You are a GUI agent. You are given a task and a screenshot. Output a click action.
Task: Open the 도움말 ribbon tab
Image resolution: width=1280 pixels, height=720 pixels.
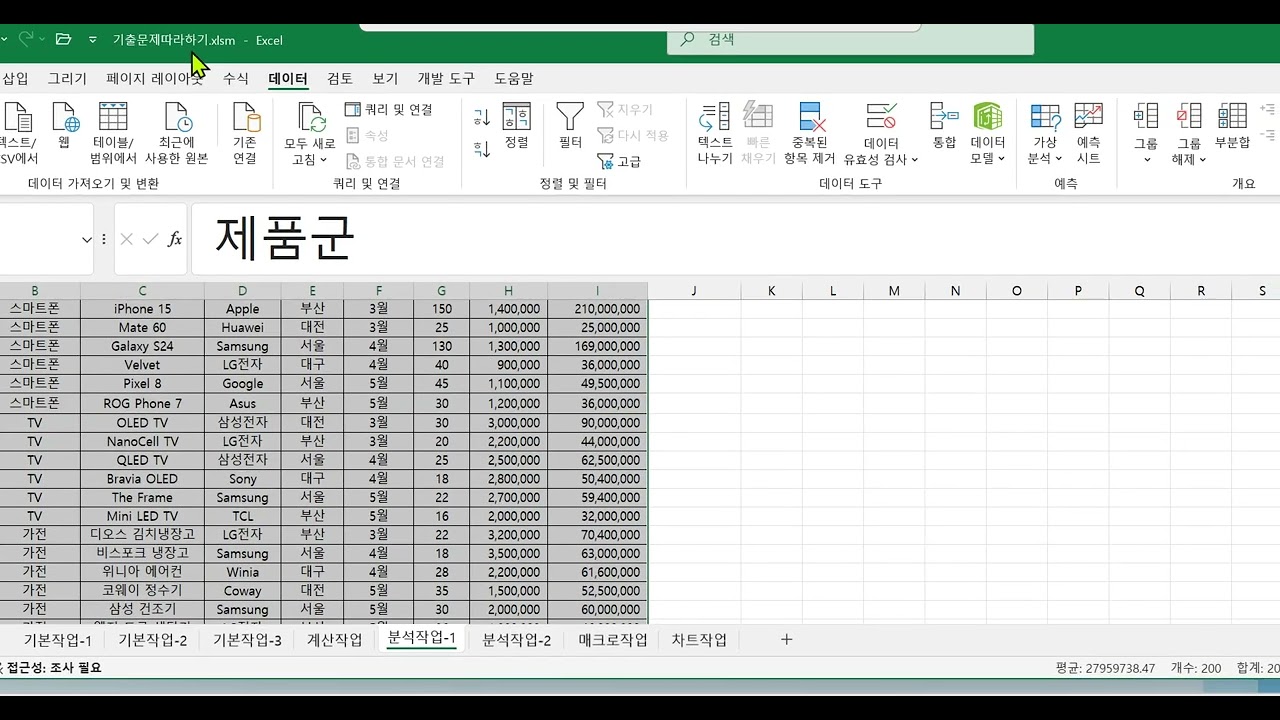(514, 78)
